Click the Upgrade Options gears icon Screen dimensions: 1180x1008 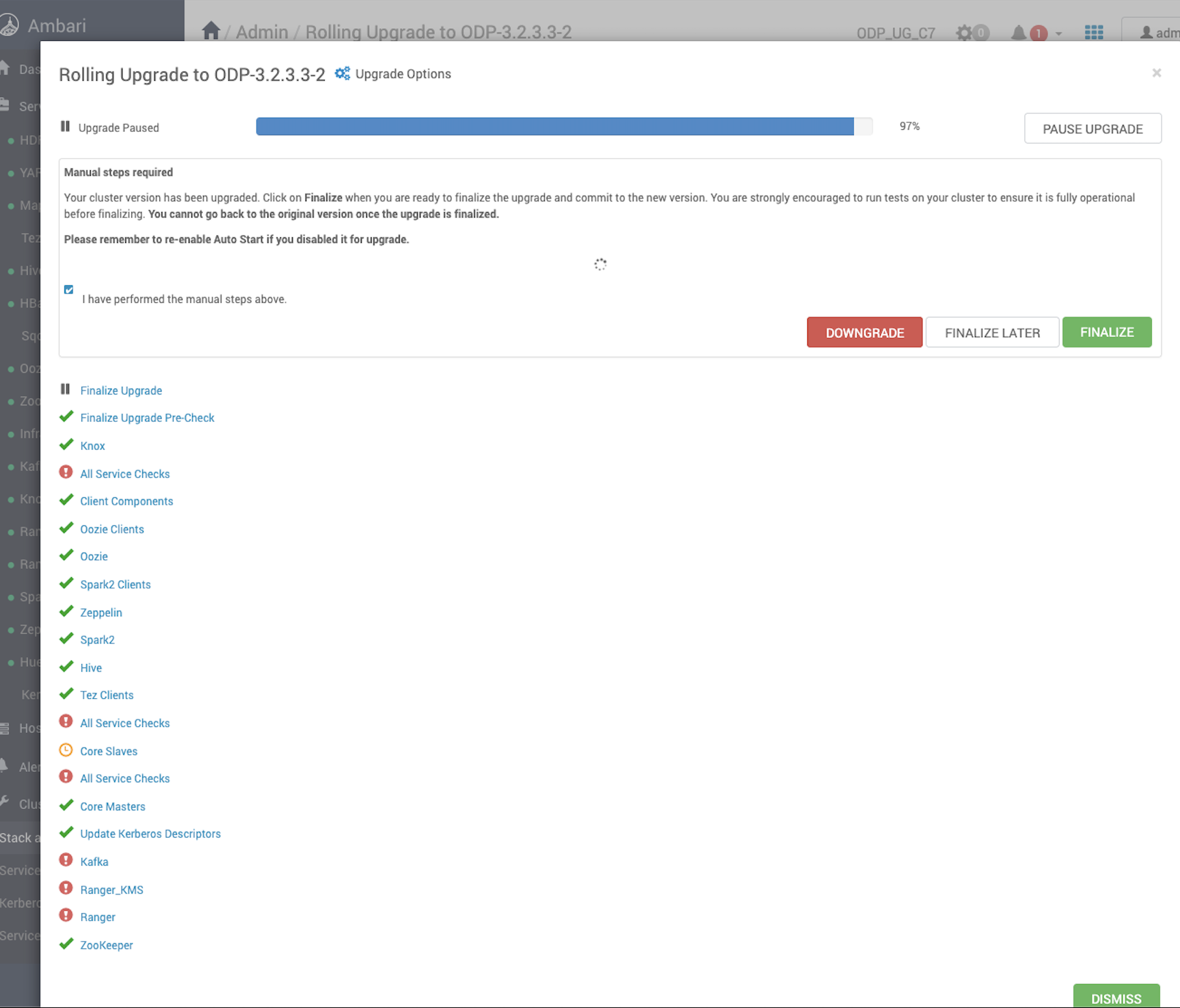[343, 73]
